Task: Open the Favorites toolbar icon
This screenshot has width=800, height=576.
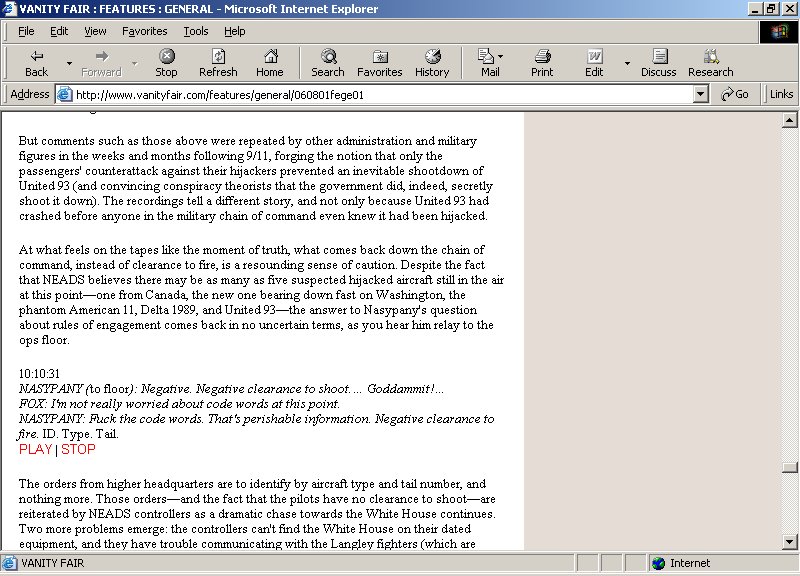Action: click(x=379, y=57)
